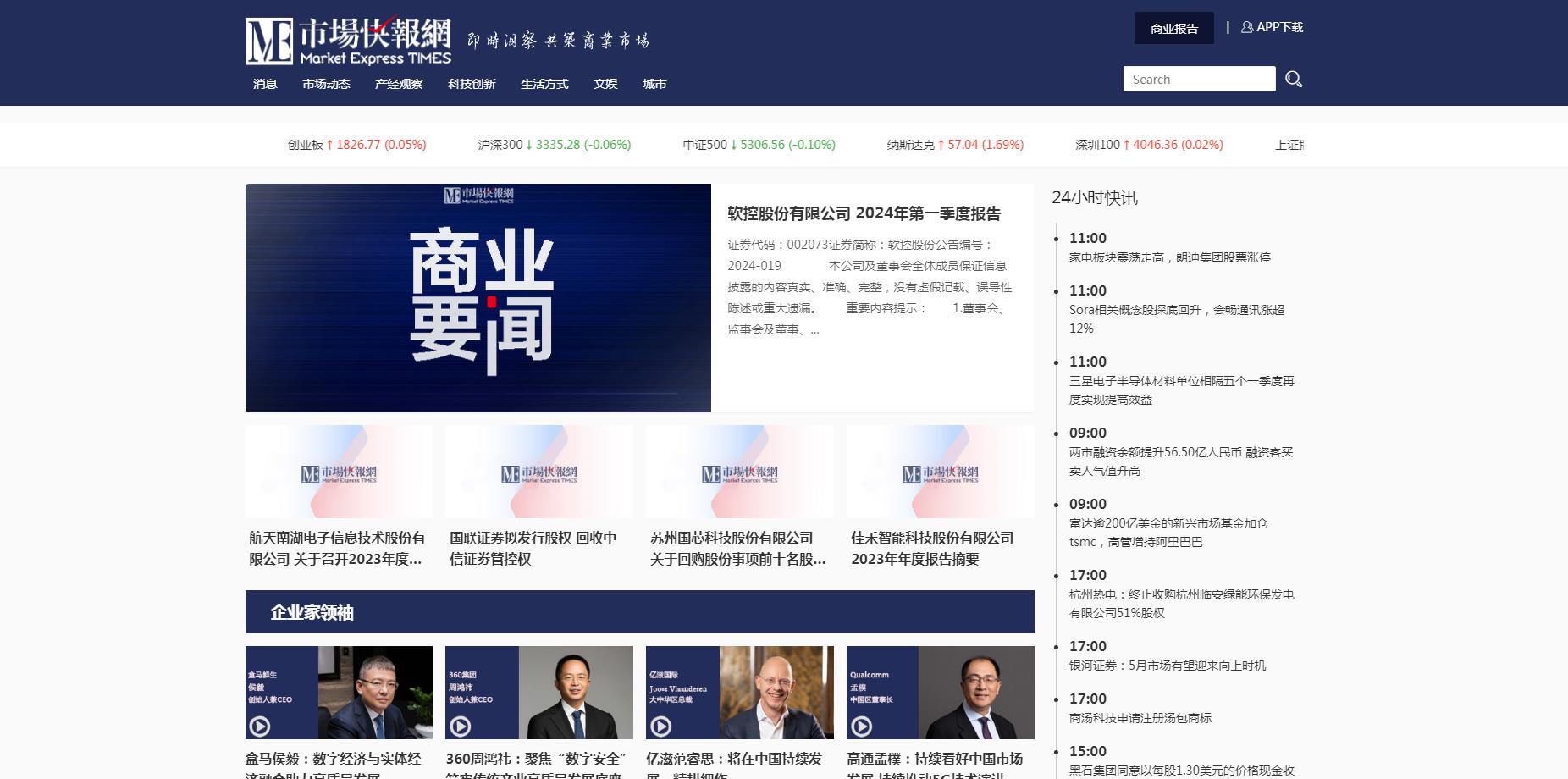Open 亿滋范睿思：将在中国持续发 title
Viewport: 1568px width, 779px height.
[x=734, y=765]
